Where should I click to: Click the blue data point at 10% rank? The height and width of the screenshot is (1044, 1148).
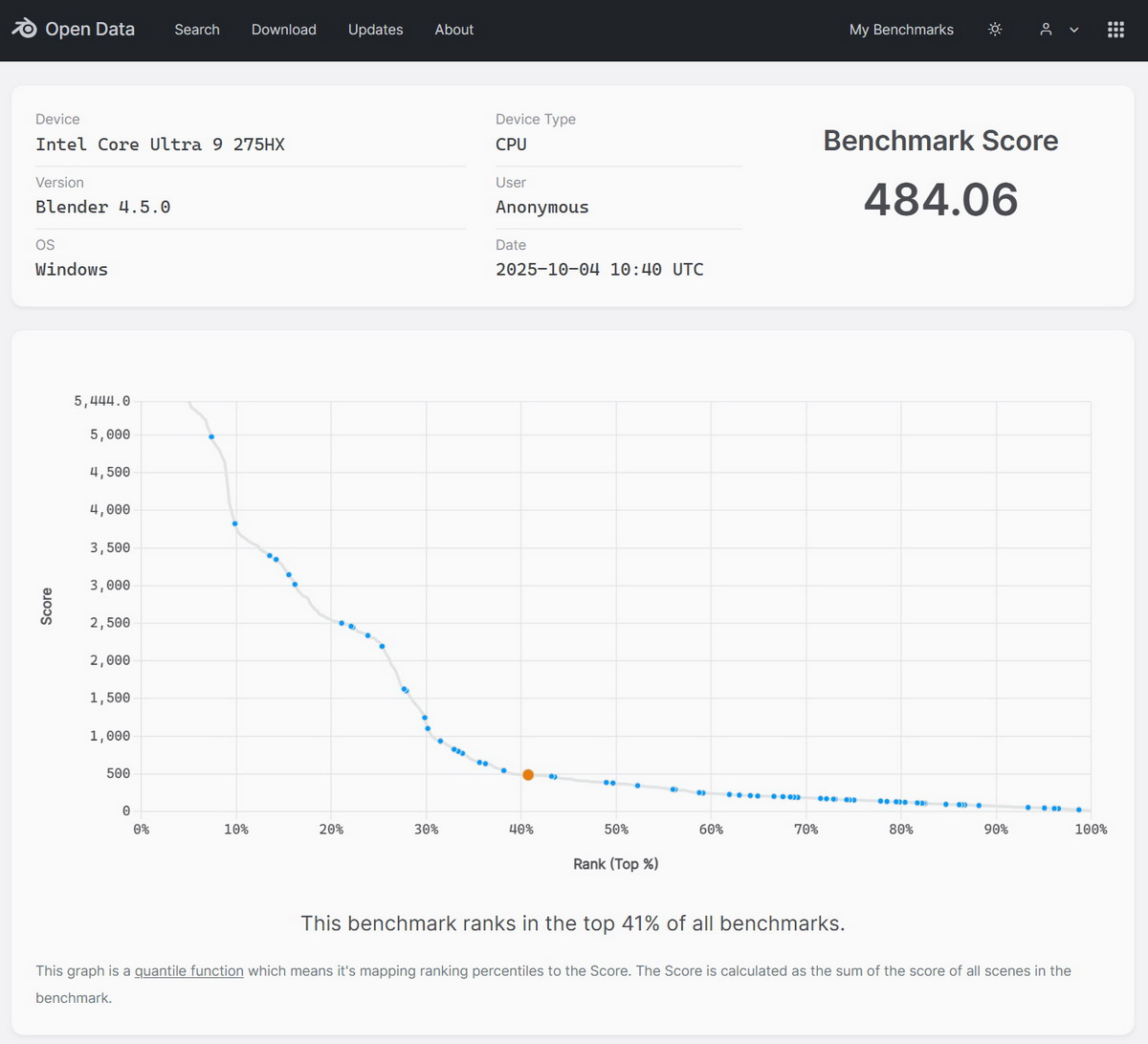pos(235,523)
